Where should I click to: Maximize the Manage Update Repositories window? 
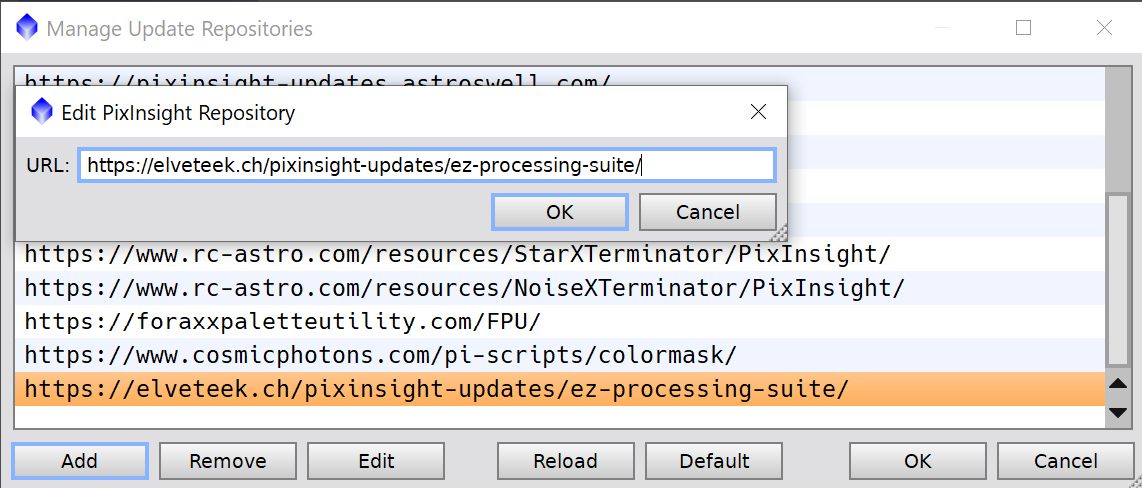tap(1023, 28)
